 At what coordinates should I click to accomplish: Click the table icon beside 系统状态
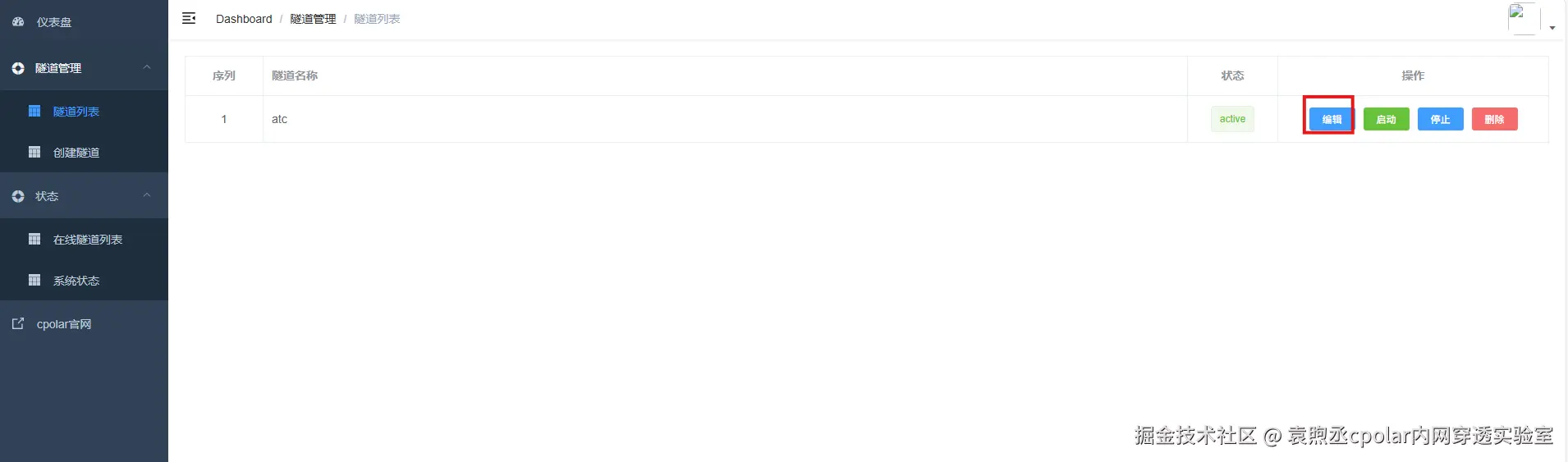[34, 280]
